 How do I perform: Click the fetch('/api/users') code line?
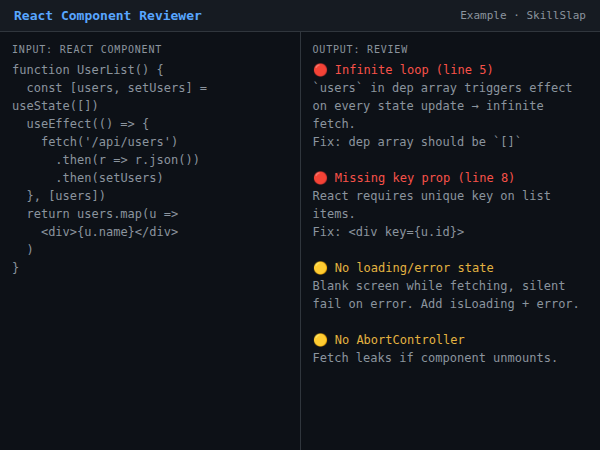(109, 142)
